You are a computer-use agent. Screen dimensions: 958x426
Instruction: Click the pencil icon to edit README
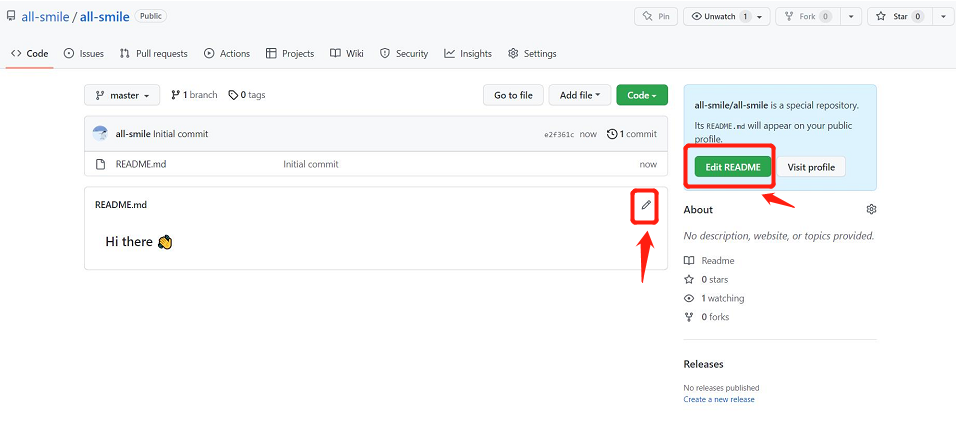pos(646,205)
